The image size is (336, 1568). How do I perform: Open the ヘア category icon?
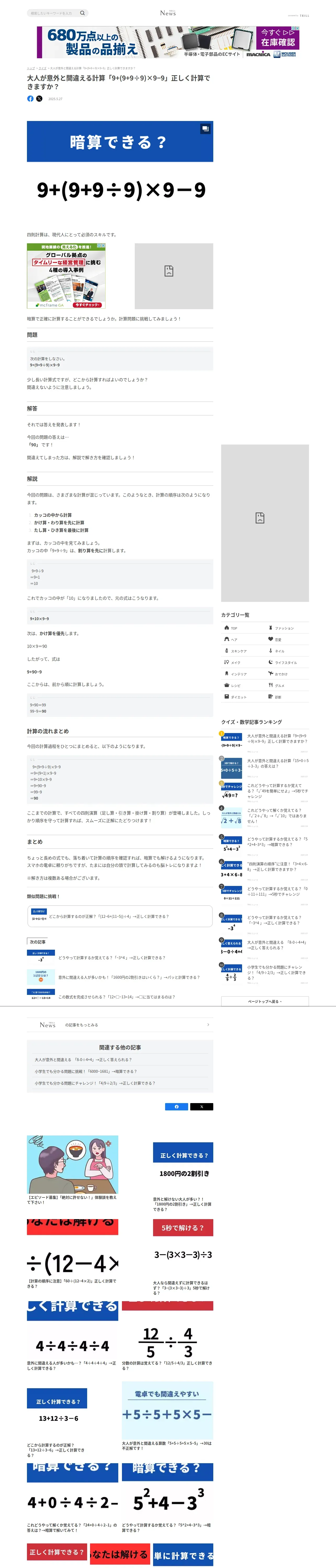coord(227,639)
